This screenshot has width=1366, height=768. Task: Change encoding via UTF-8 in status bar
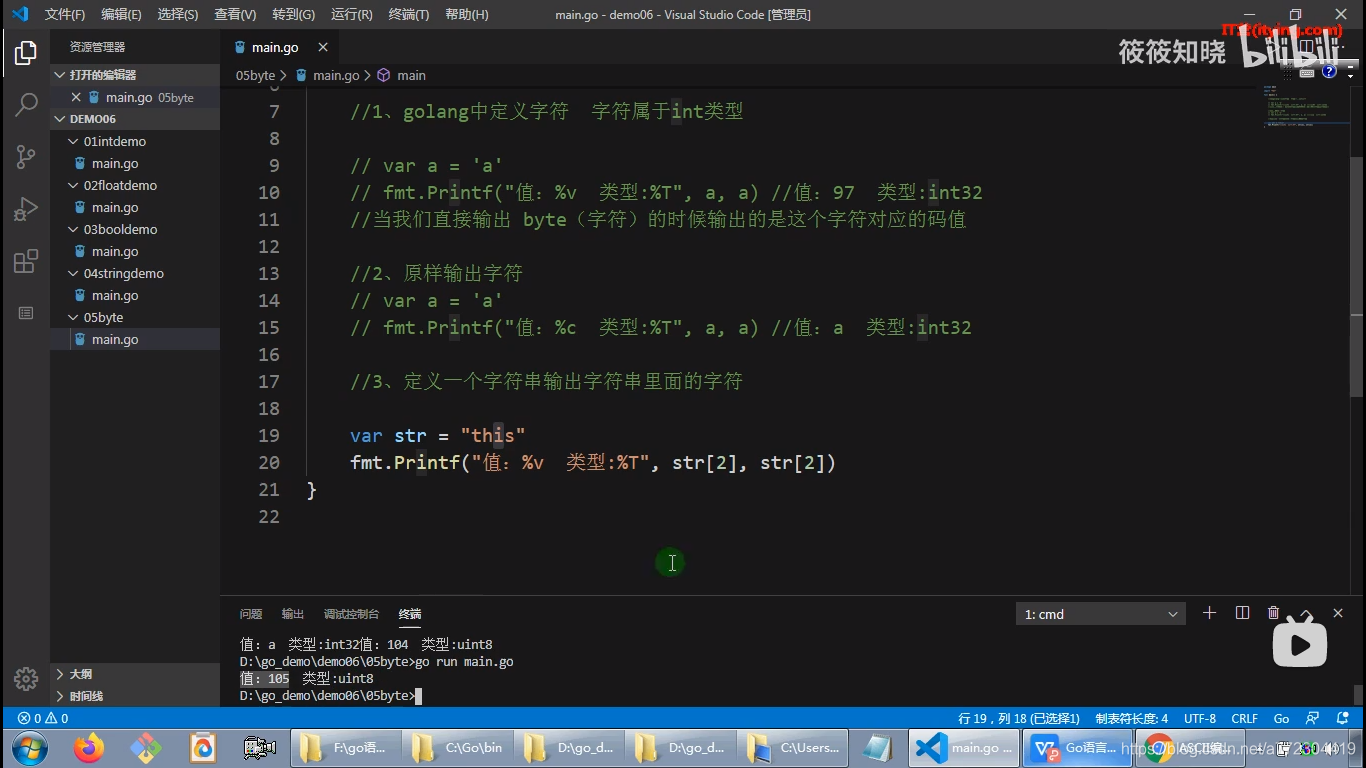point(1200,718)
